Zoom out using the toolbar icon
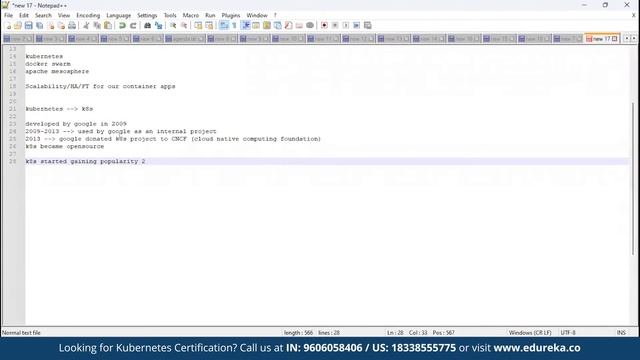The height and width of the screenshot is (360, 640). (x=184, y=25)
